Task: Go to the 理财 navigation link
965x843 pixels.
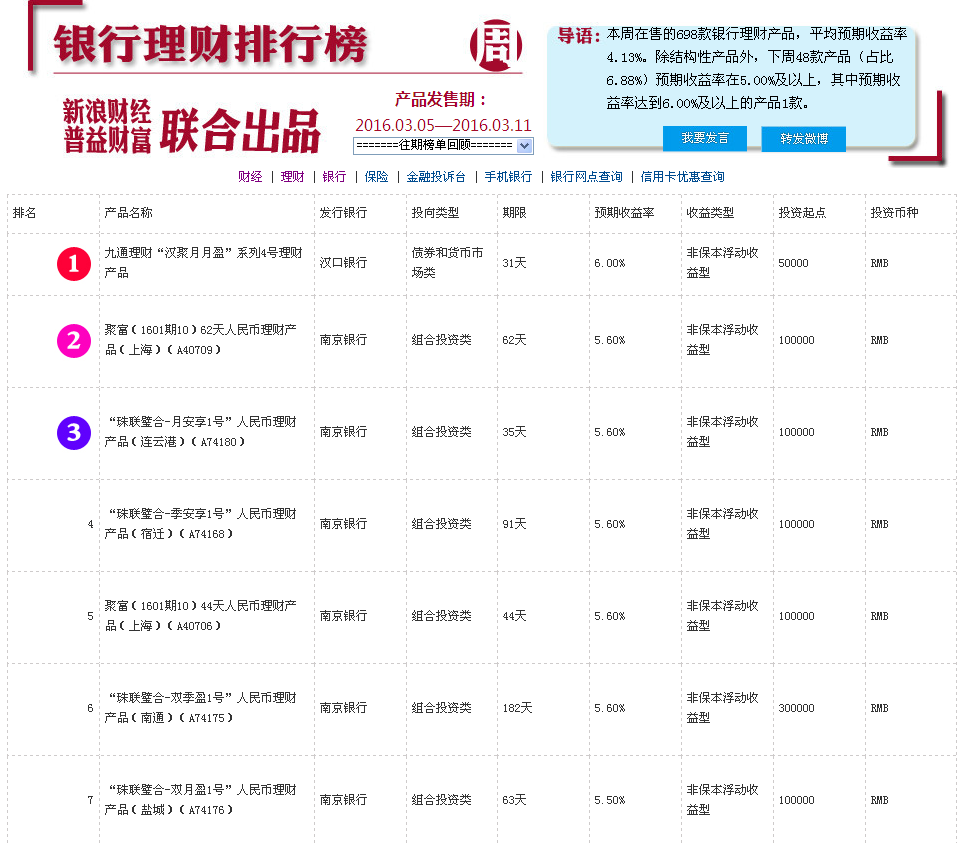Action: [292, 177]
